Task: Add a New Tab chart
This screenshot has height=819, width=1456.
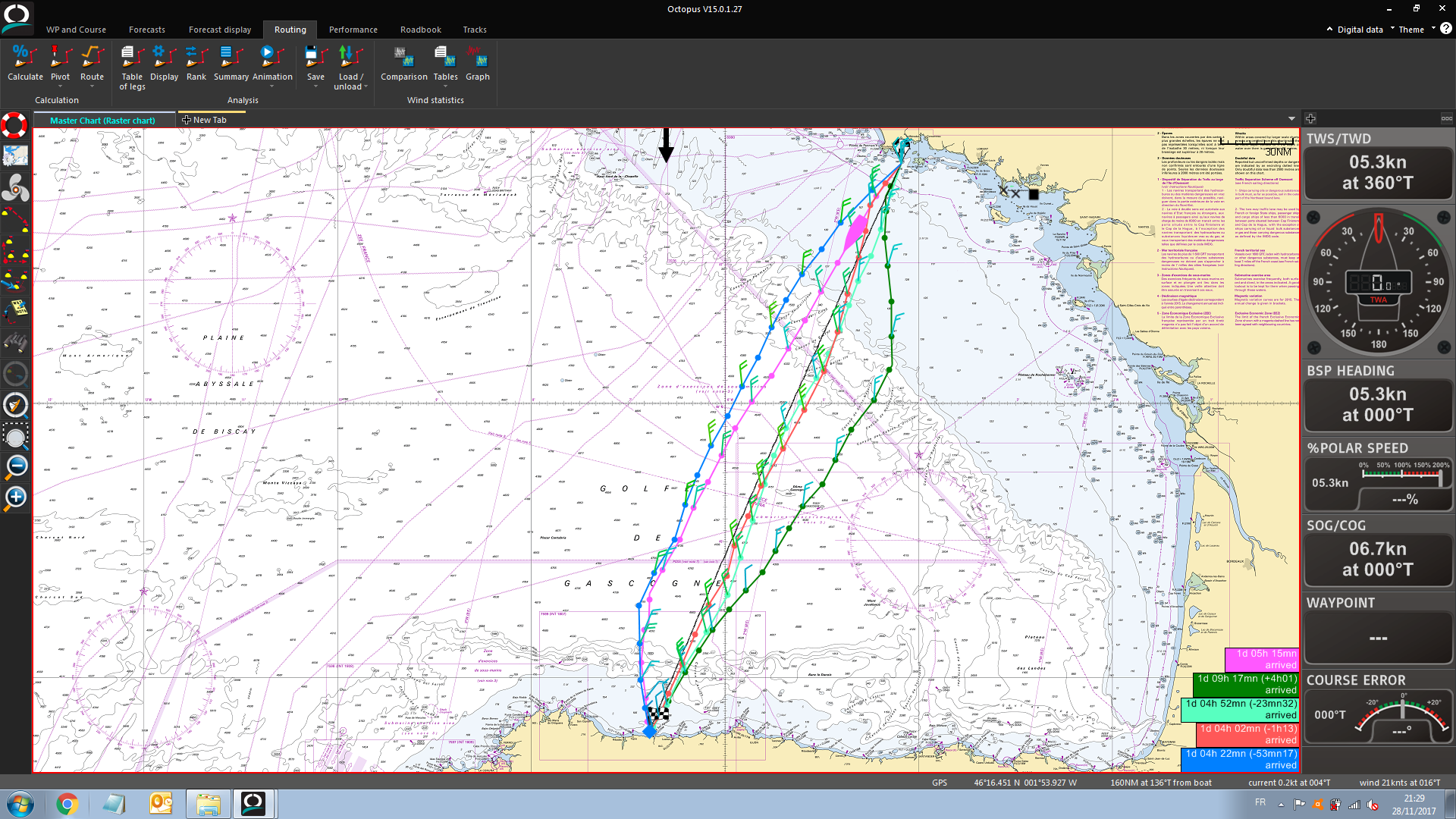Action: [204, 120]
